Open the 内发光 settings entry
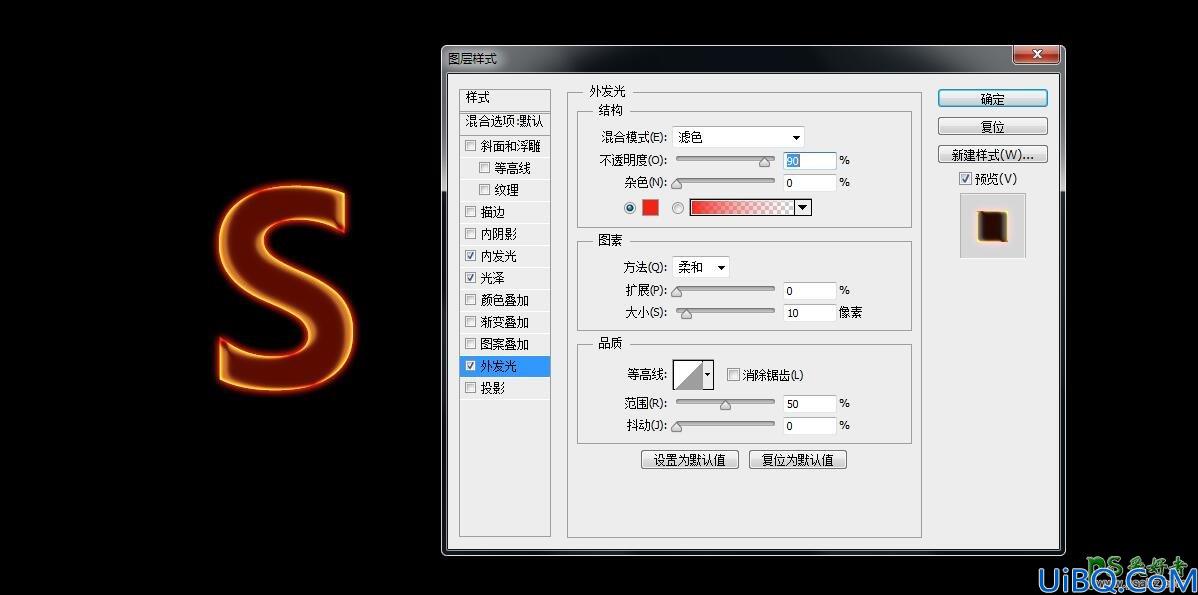The width and height of the screenshot is (1198, 595). (x=499, y=256)
